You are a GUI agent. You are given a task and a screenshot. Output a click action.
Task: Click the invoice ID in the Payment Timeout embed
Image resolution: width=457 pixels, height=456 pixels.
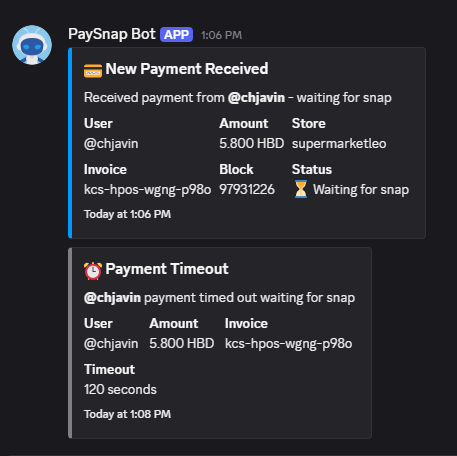pos(288,343)
